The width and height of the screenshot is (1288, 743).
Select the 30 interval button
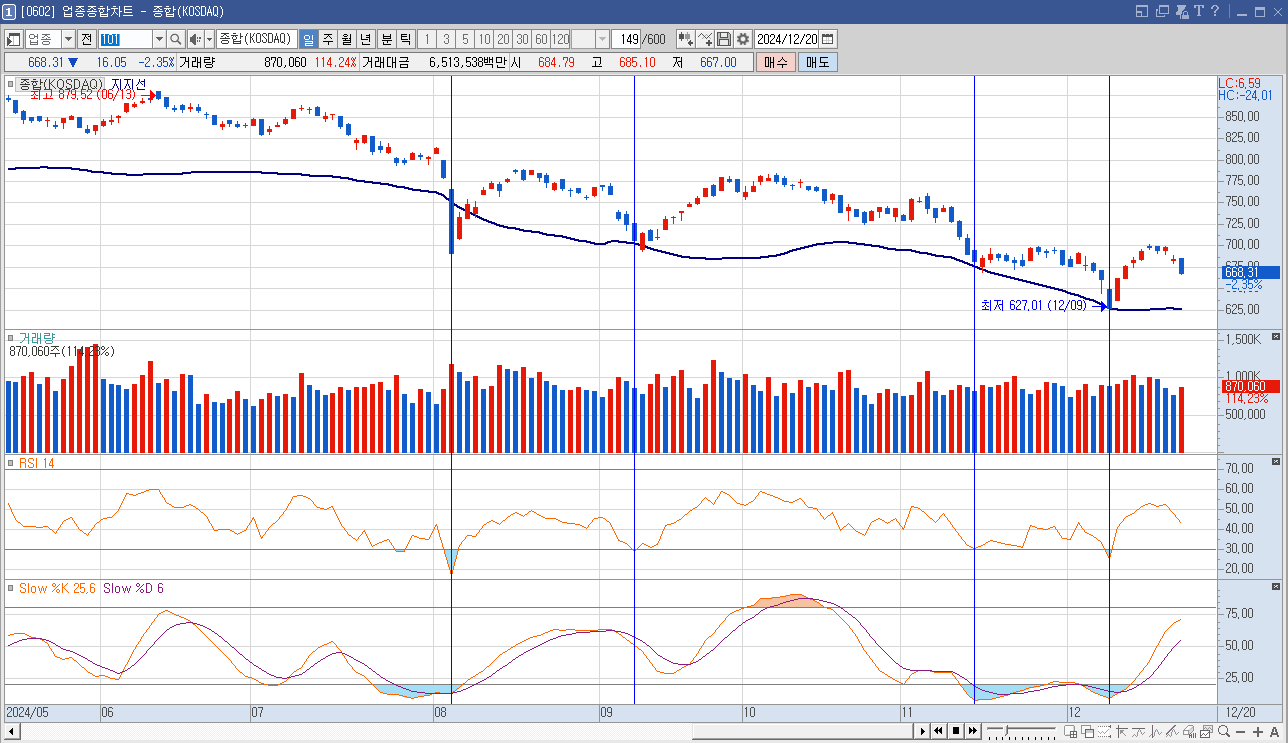pyautogui.click(x=522, y=39)
